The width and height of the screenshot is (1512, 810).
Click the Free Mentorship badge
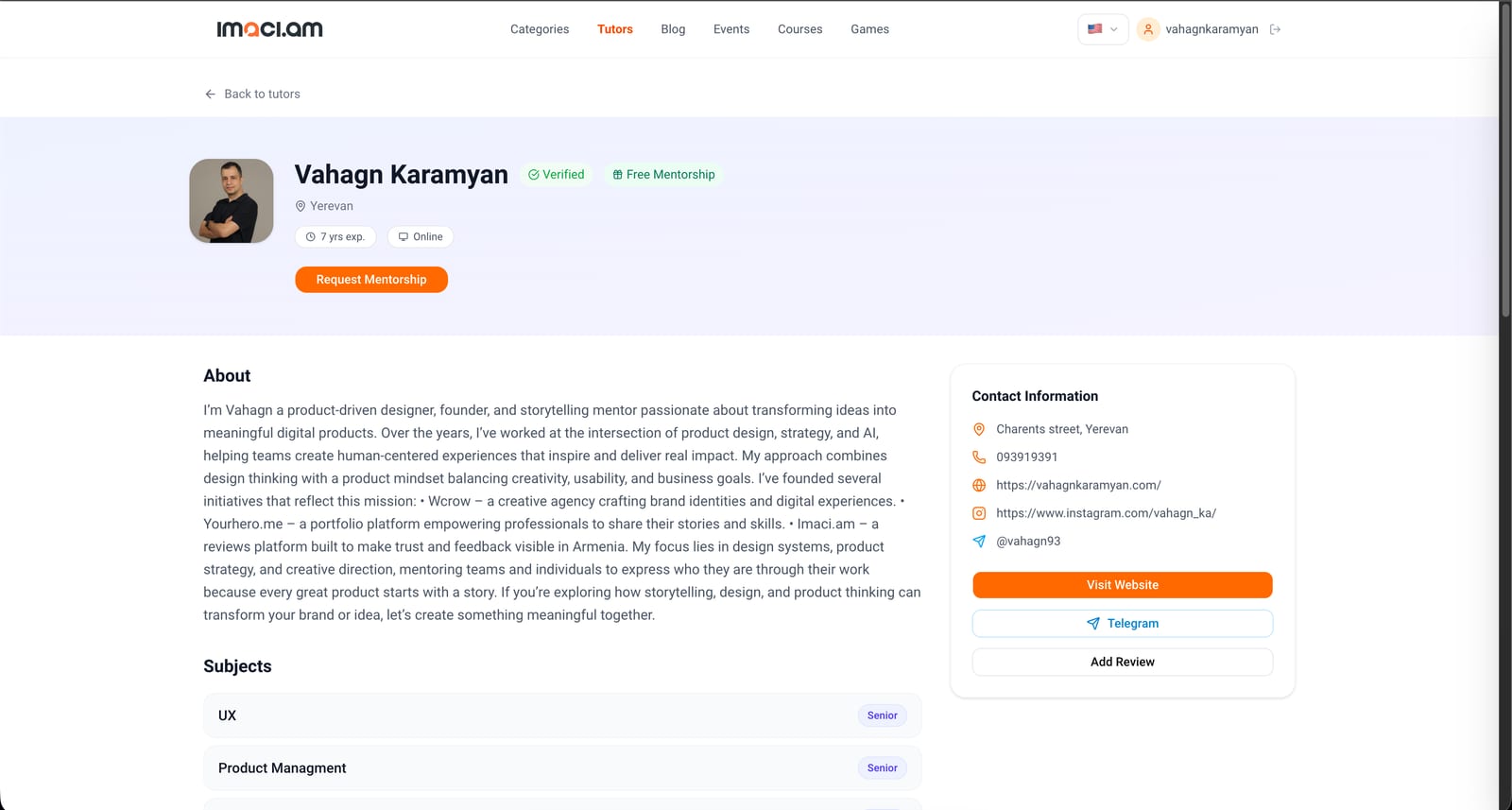click(663, 175)
